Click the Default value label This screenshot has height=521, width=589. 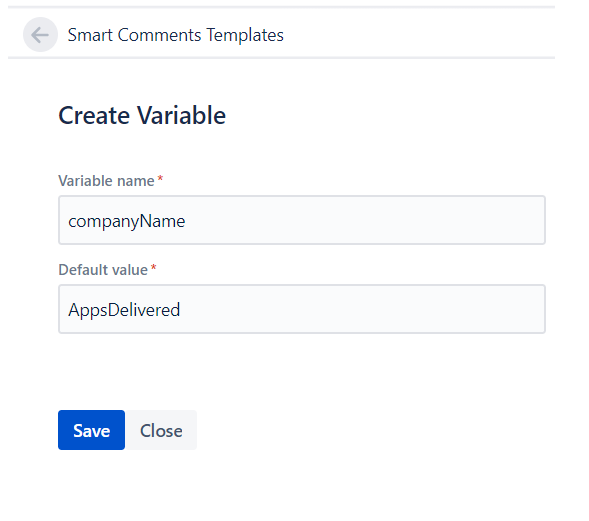pyautogui.click(x=103, y=270)
